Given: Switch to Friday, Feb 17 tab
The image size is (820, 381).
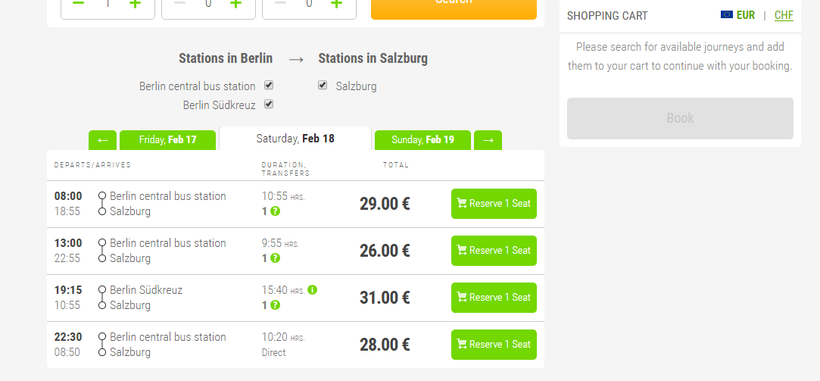Looking at the screenshot, I should 168,140.
